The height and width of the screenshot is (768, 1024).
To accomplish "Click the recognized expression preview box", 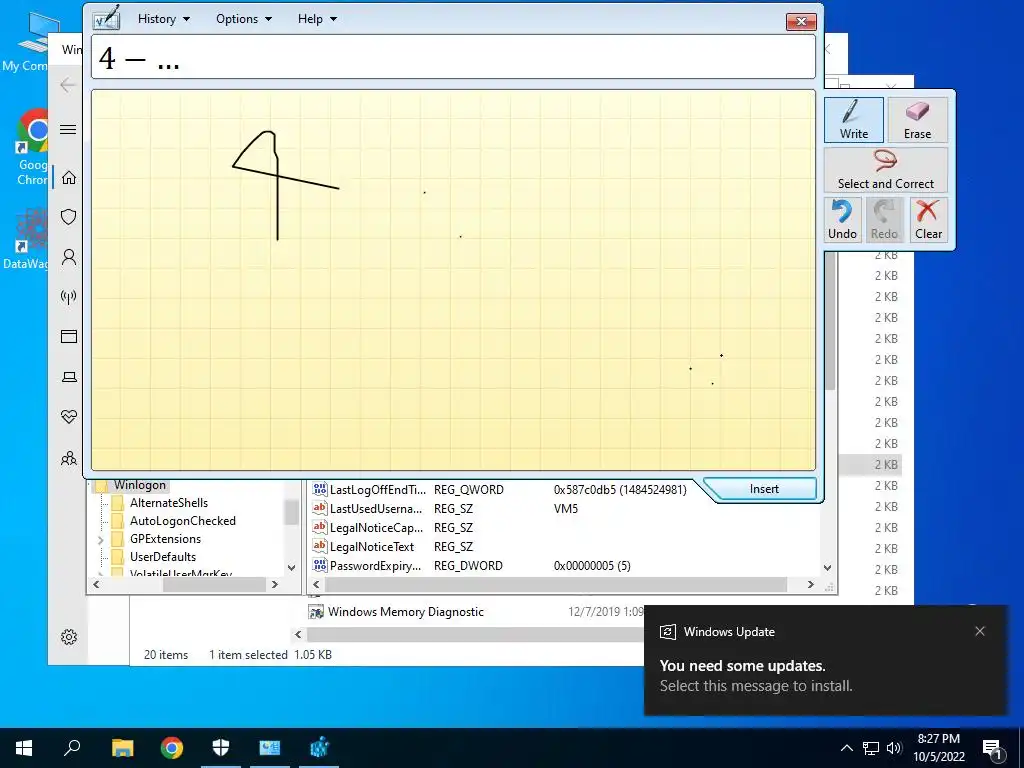I will click(453, 57).
